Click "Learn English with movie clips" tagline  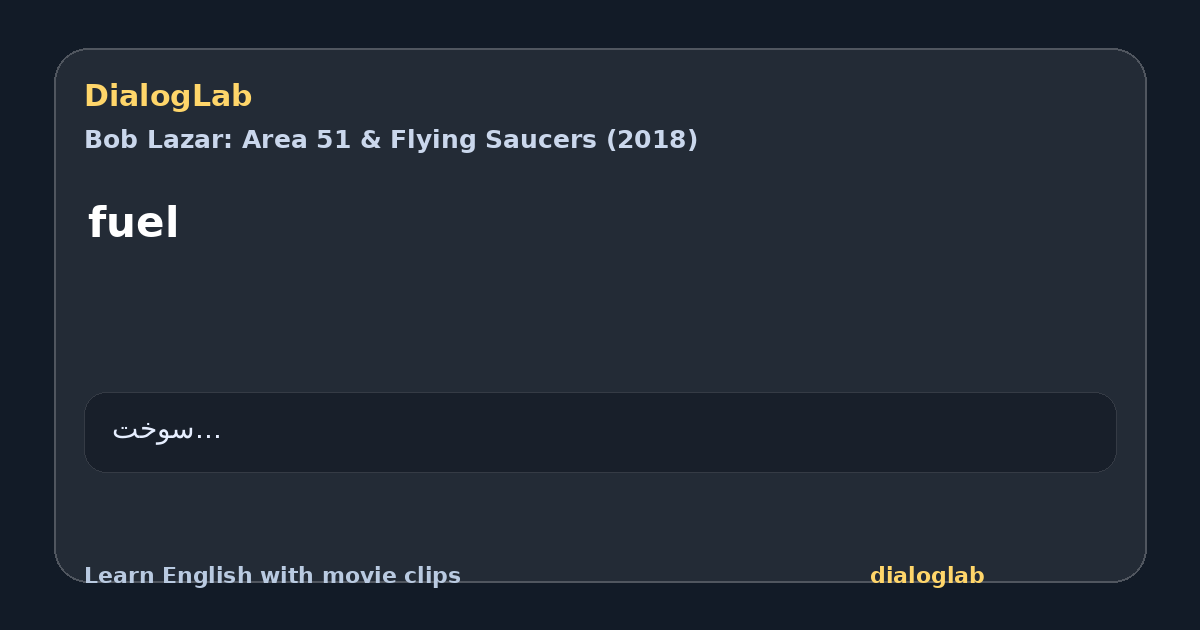point(272,576)
